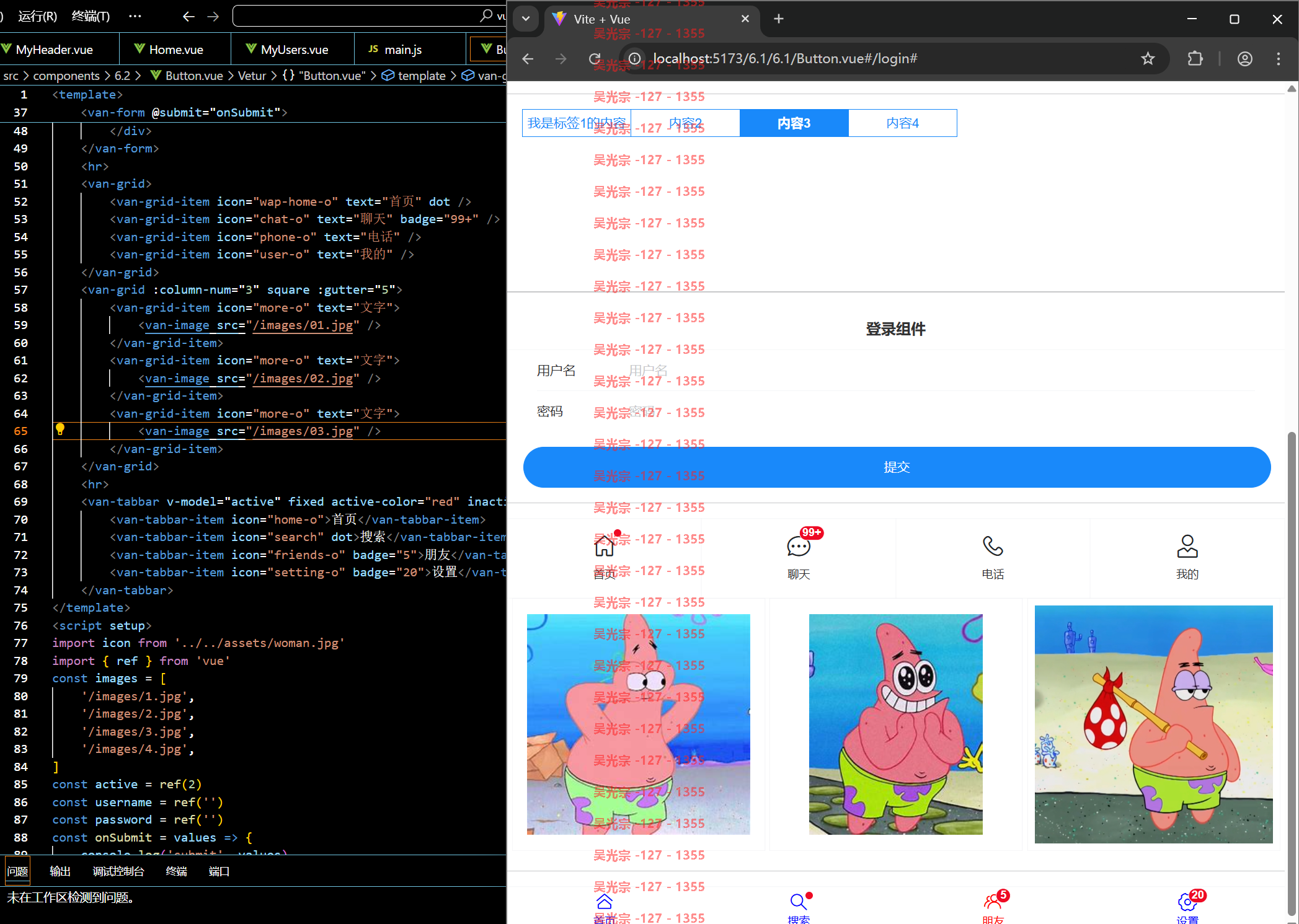Open the 调试控制台 debug console tab
1299x924 pixels.
pyautogui.click(x=118, y=871)
